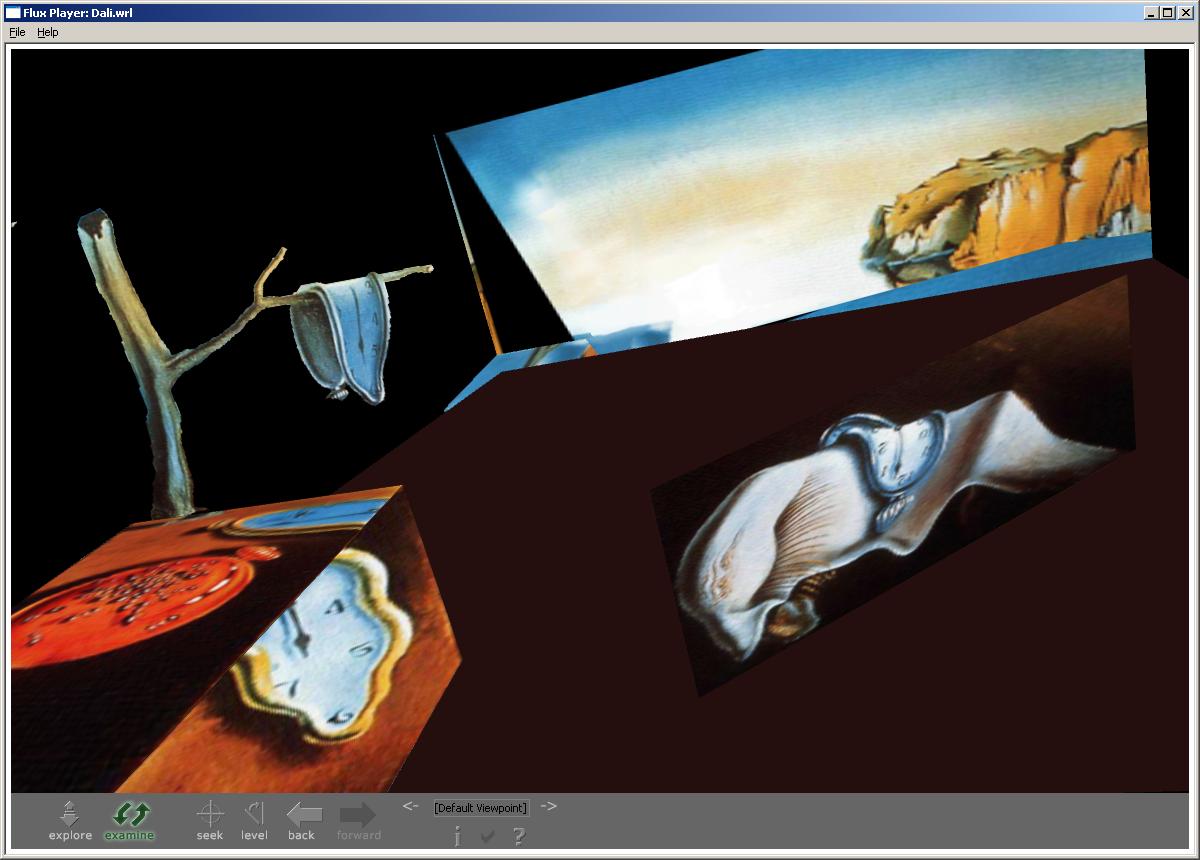
Task: Click the level view icon
Action: [254, 820]
